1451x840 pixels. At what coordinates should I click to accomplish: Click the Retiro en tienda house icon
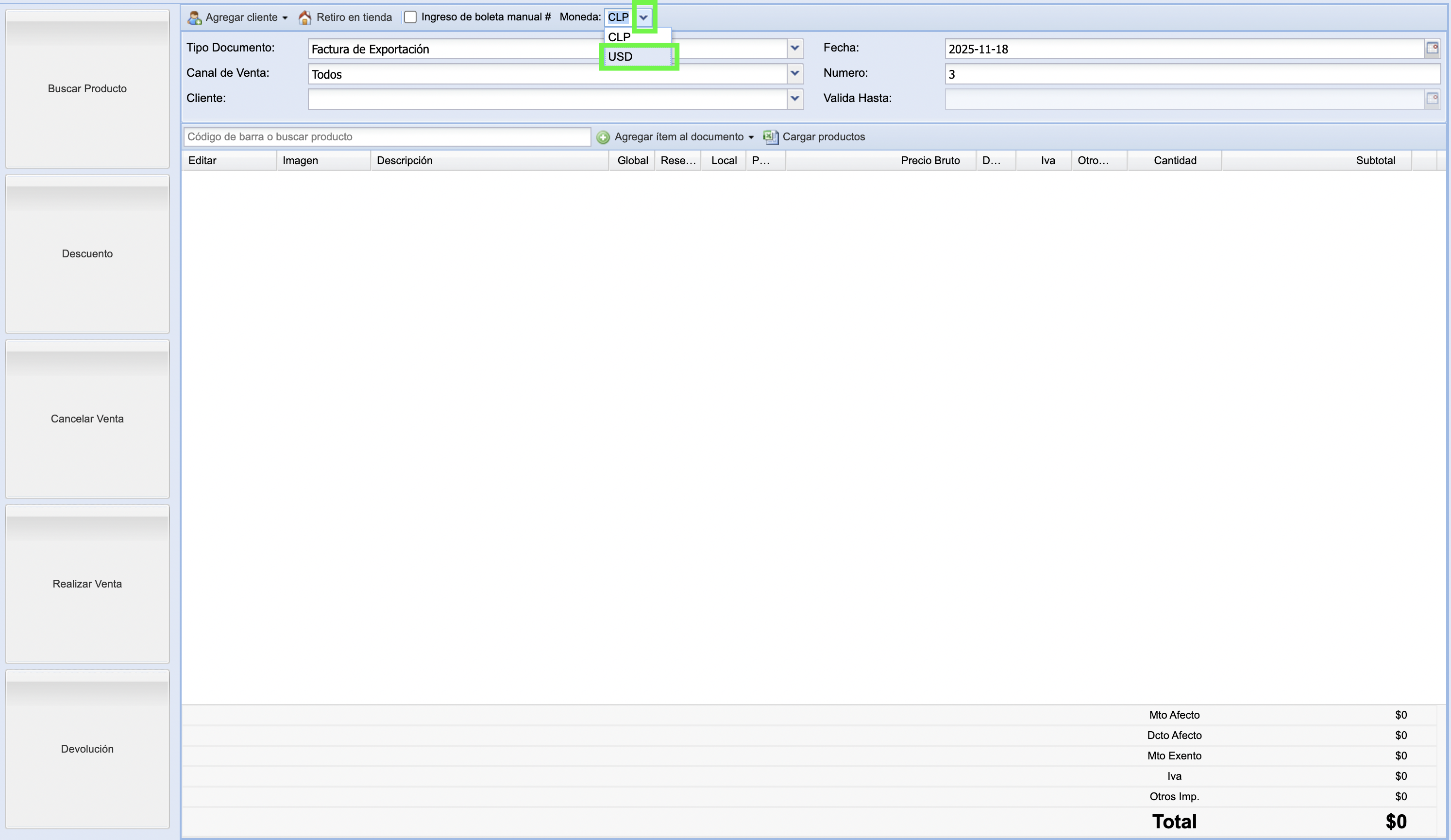[304, 17]
